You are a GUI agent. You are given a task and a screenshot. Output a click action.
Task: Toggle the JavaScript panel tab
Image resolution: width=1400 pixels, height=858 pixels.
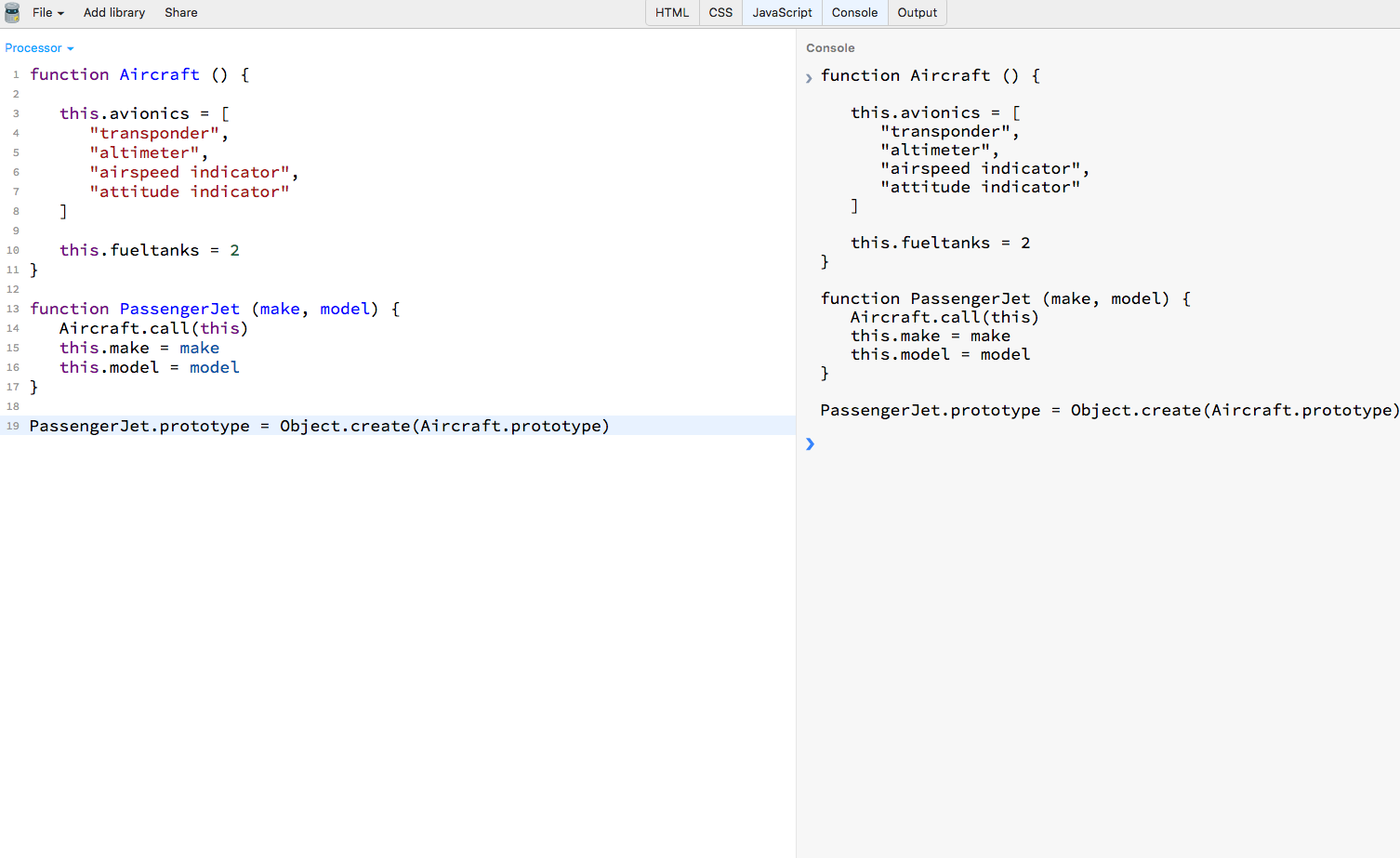pos(782,13)
